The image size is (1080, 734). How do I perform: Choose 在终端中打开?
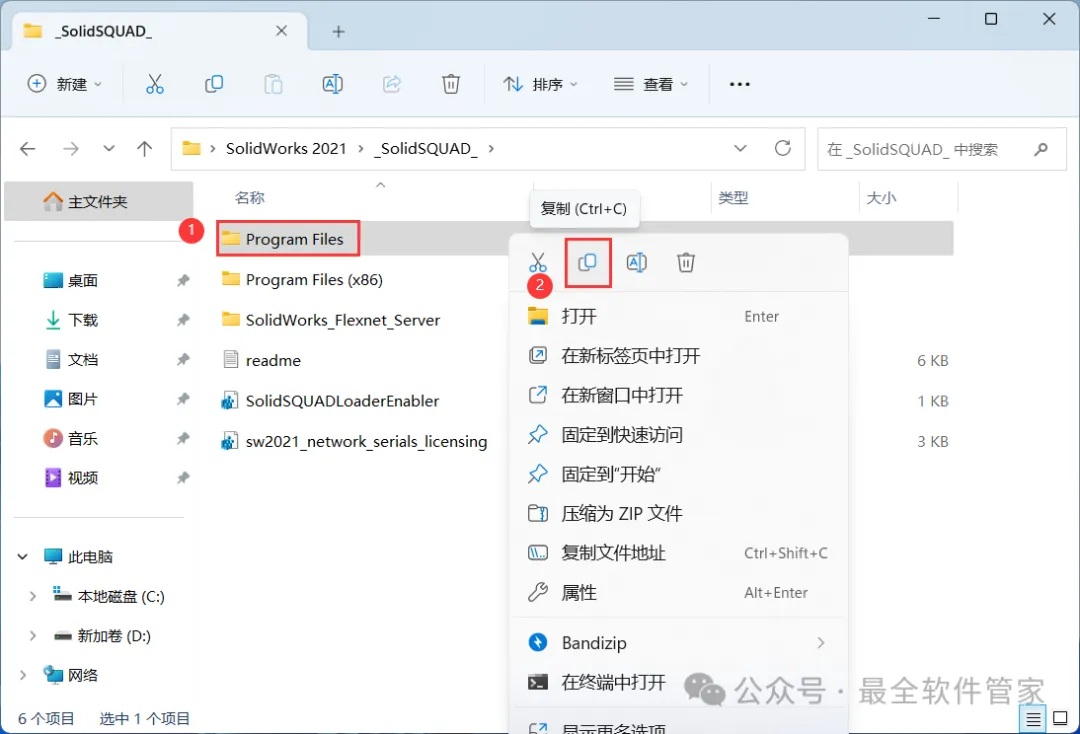point(678,682)
